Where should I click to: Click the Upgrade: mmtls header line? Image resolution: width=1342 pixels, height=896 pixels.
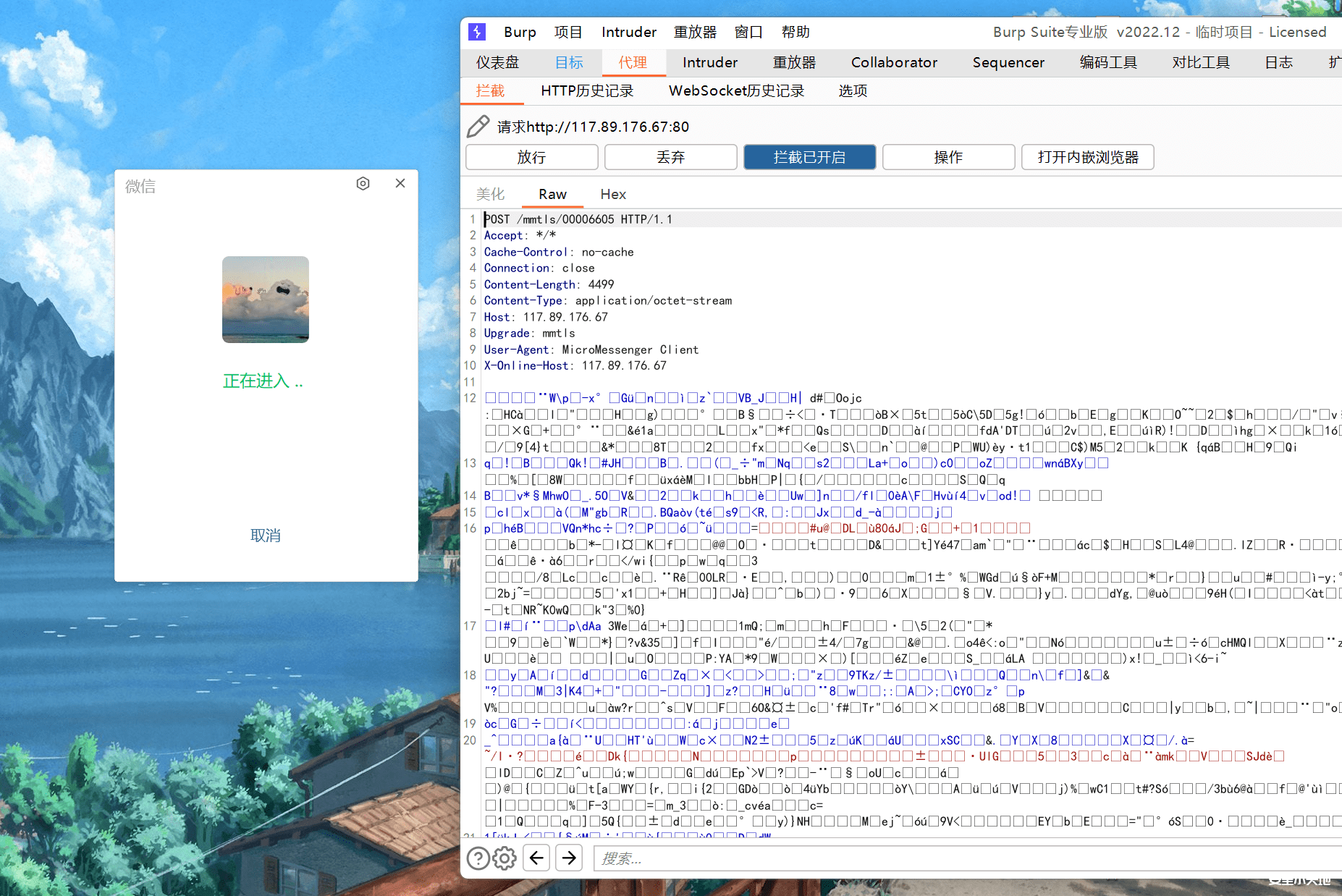point(530,333)
